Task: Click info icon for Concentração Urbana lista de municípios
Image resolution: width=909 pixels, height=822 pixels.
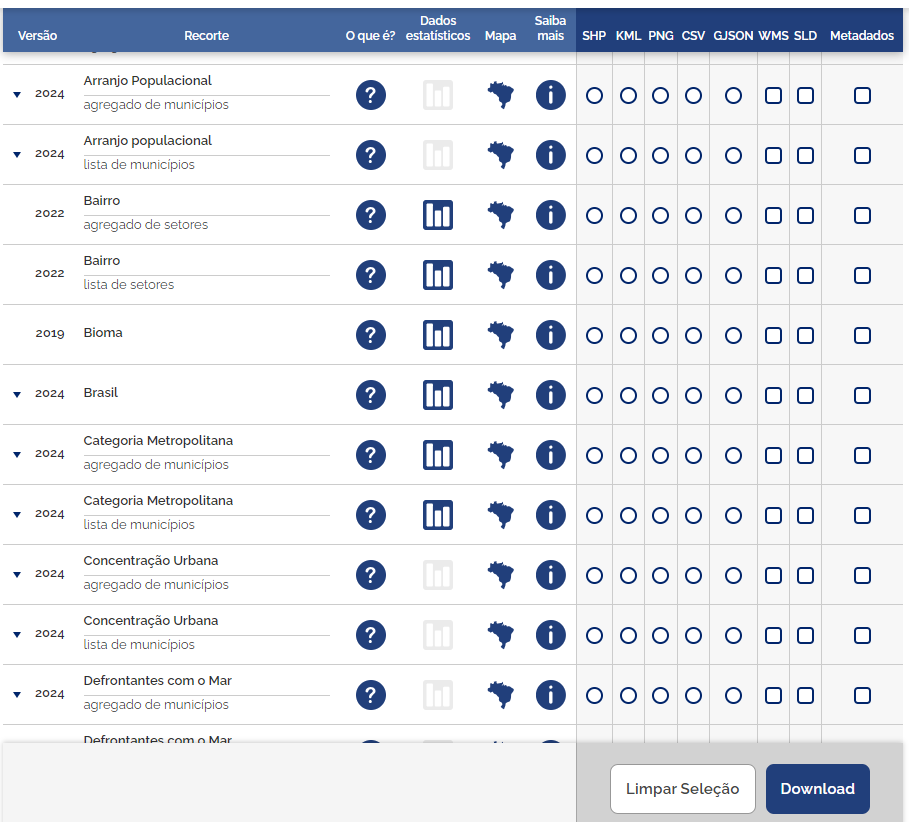Action: [x=551, y=635]
